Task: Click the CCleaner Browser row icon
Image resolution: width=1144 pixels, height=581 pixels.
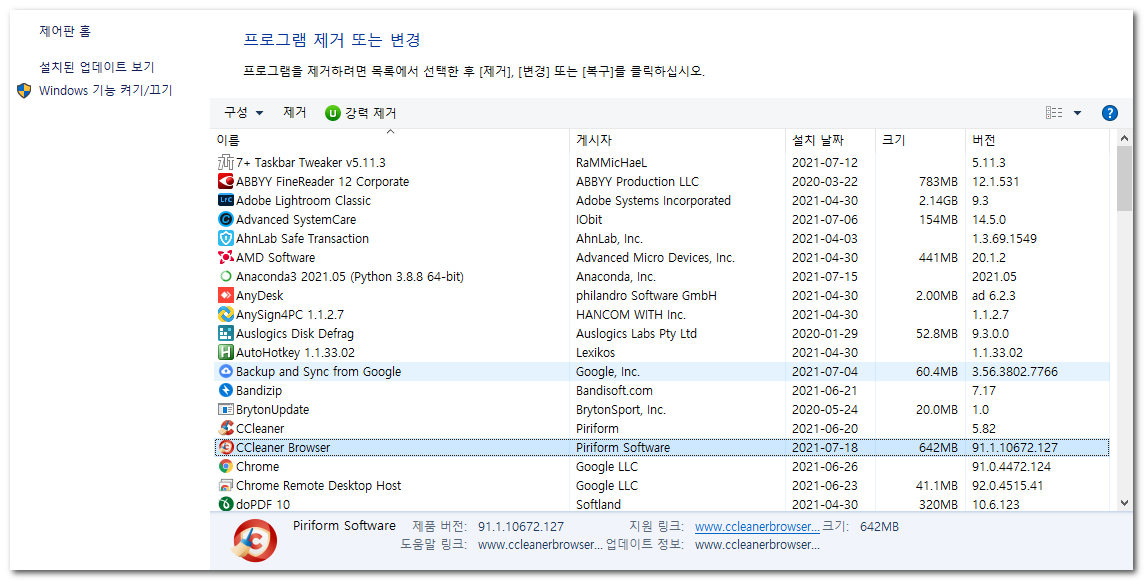Action: click(225, 447)
